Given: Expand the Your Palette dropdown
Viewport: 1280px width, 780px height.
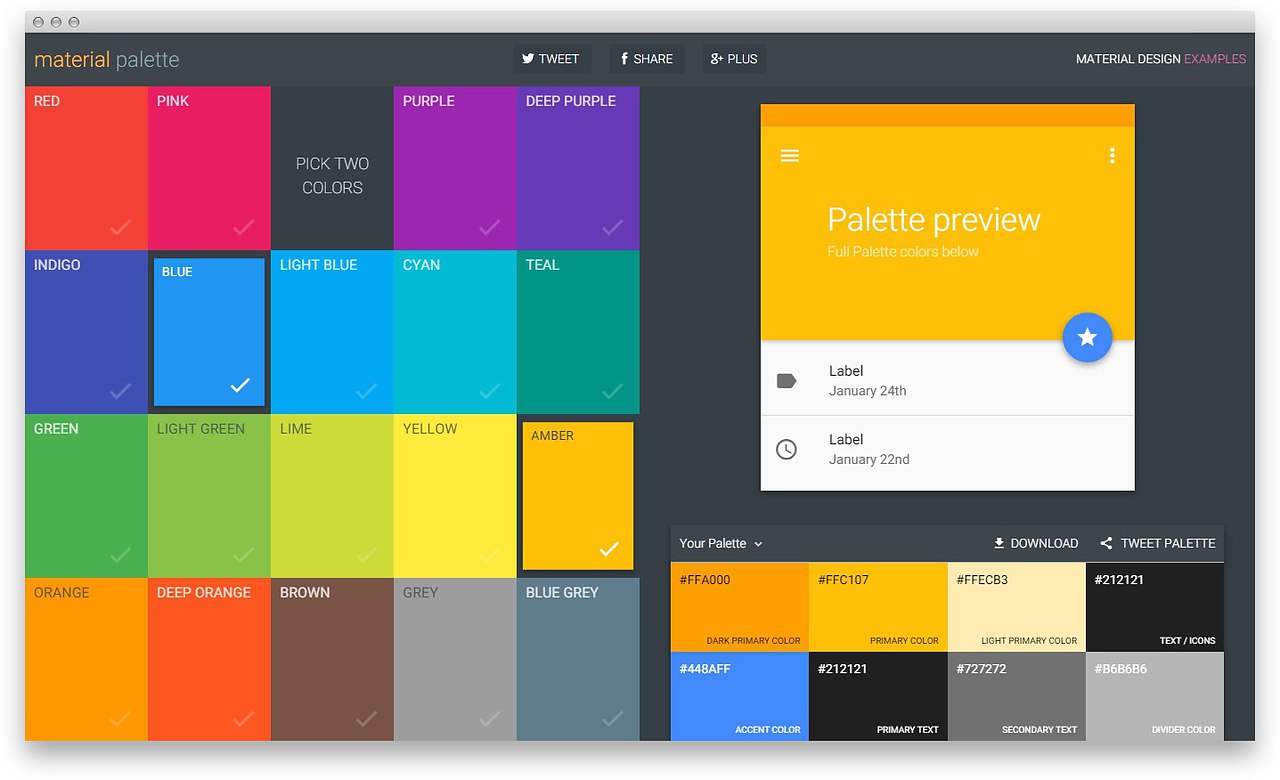Looking at the screenshot, I should pyautogui.click(x=721, y=543).
